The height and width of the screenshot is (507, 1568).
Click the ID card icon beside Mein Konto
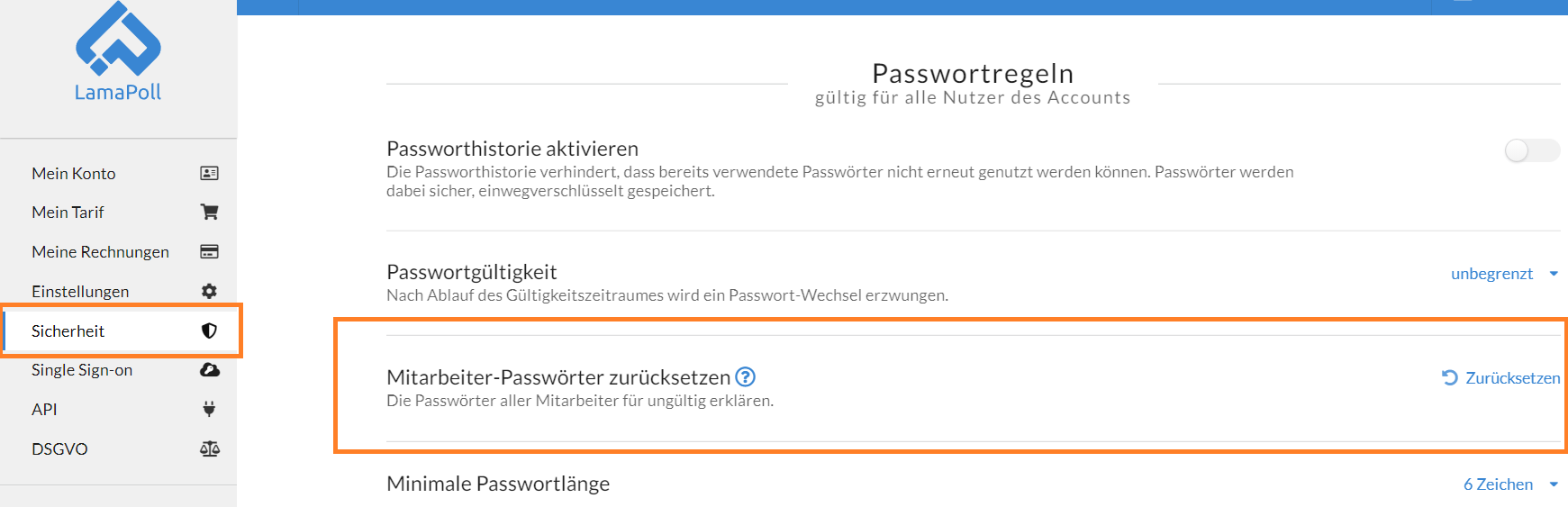coord(209,173)
